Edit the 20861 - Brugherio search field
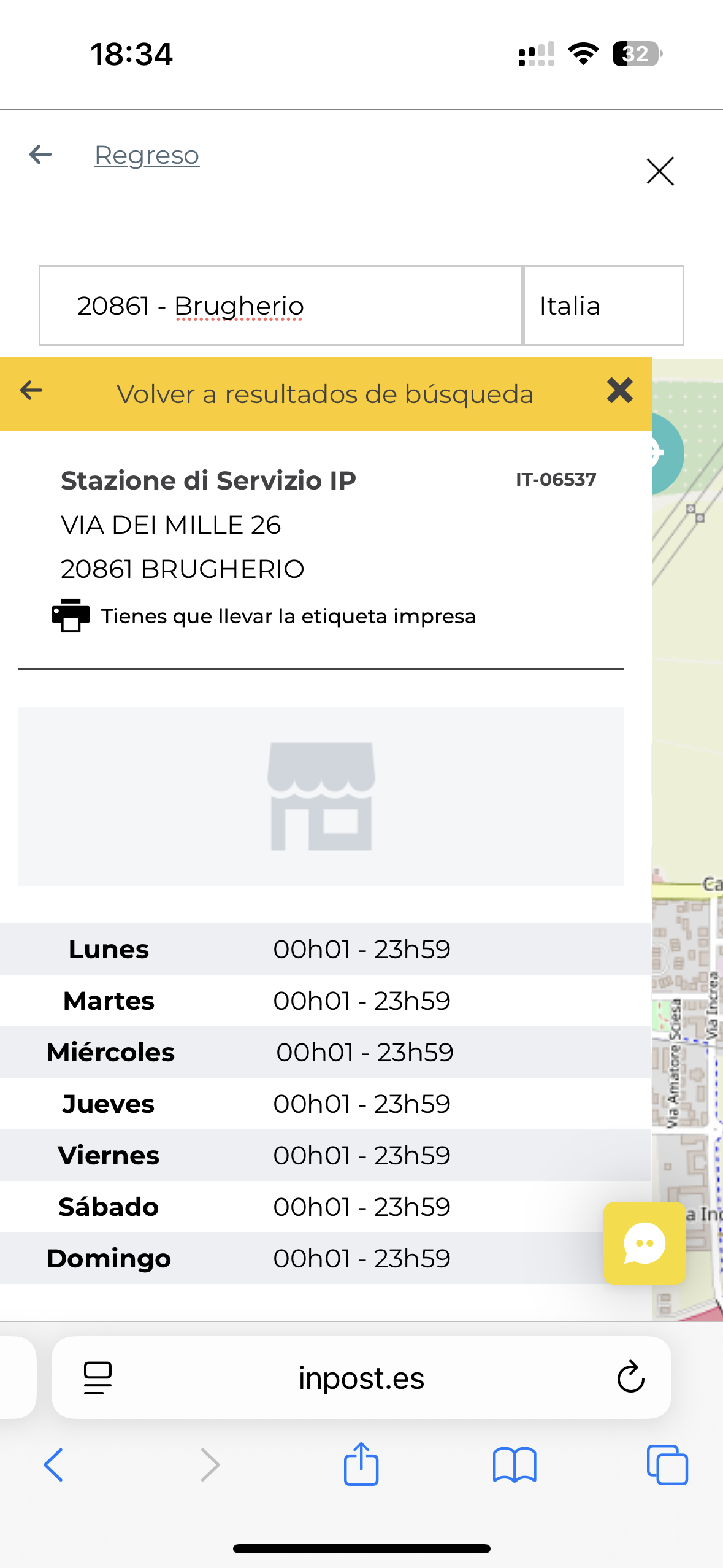The height and width of the screenshot is (1568, 723). pyautogui.click(x=281, y=306)
